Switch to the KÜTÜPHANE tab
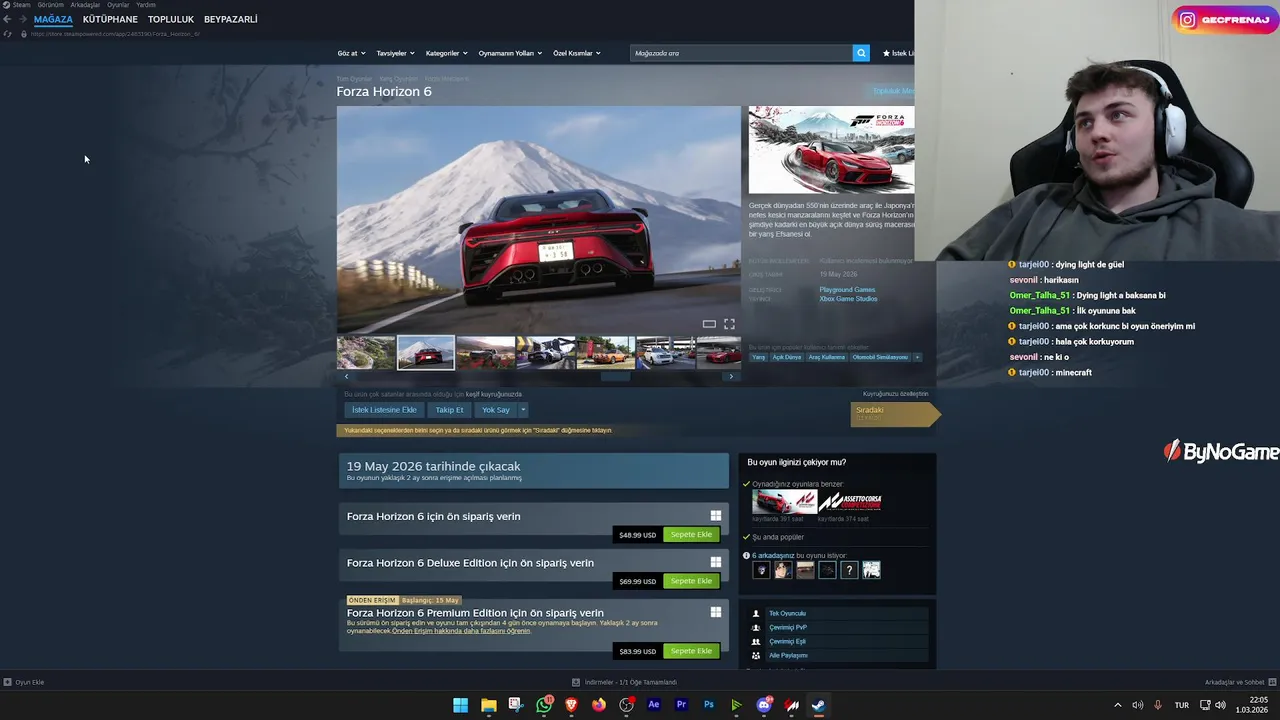This screenshot has width=1280, height=720. point(110,19)
